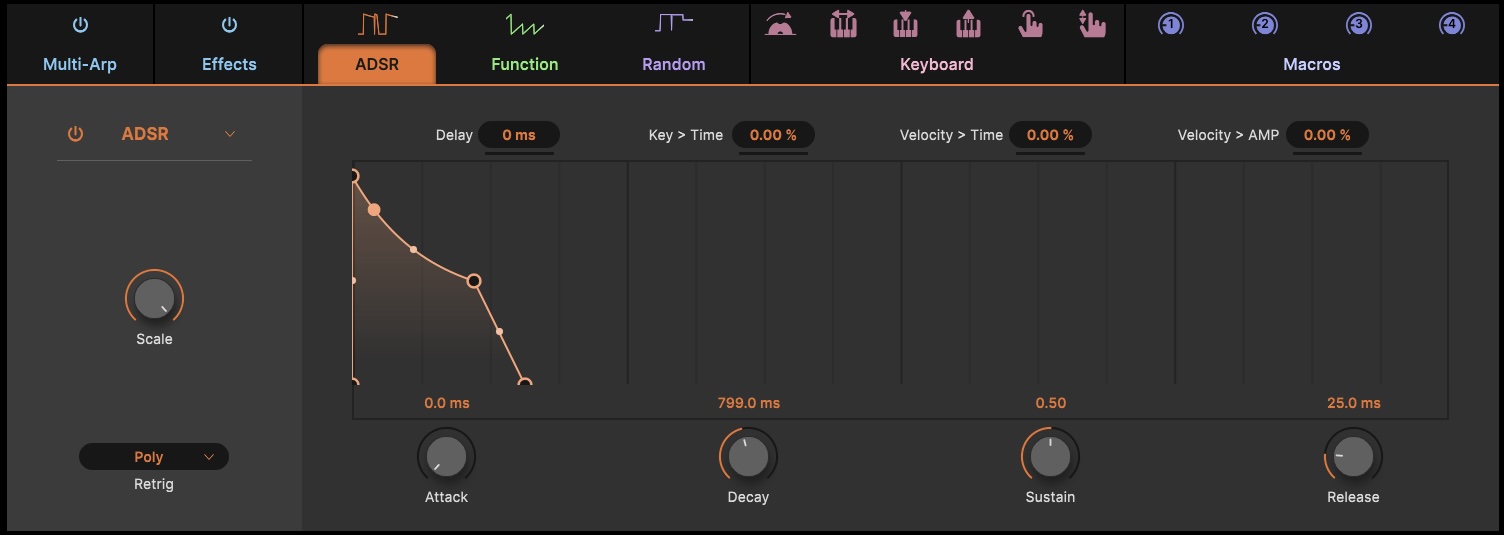Click the single finger press icon
Screen dimensions: 1504x535
pyautogui.click(x=1030, y=23)
